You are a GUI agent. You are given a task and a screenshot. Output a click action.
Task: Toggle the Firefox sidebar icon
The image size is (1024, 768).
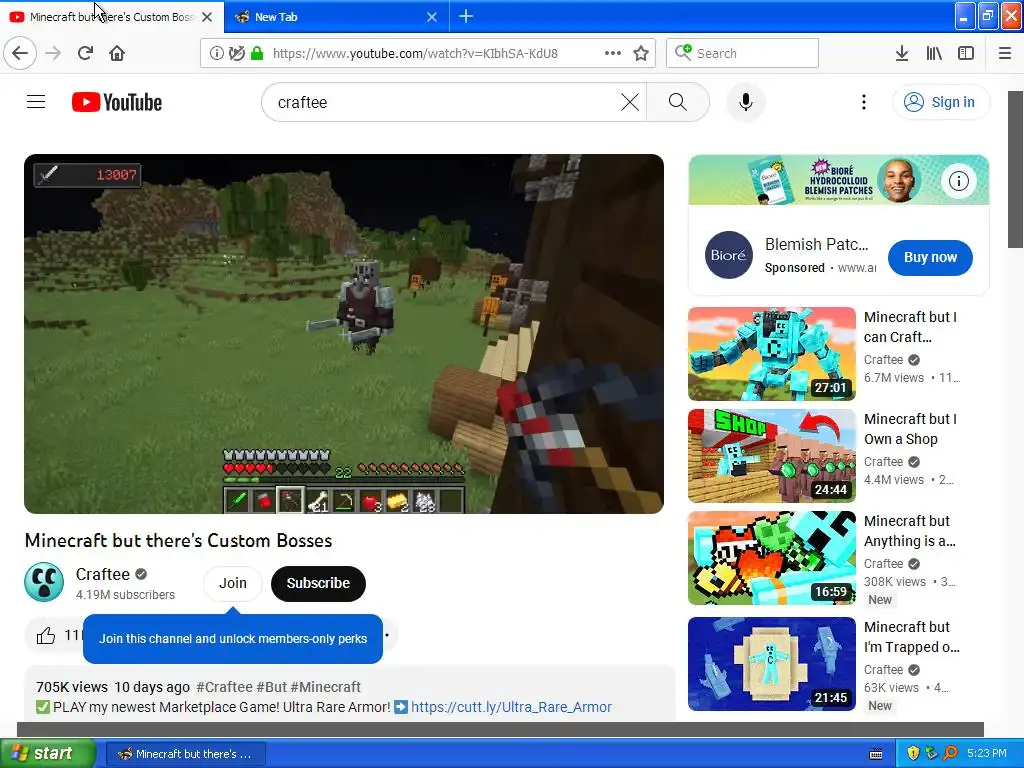click(966, 53)
